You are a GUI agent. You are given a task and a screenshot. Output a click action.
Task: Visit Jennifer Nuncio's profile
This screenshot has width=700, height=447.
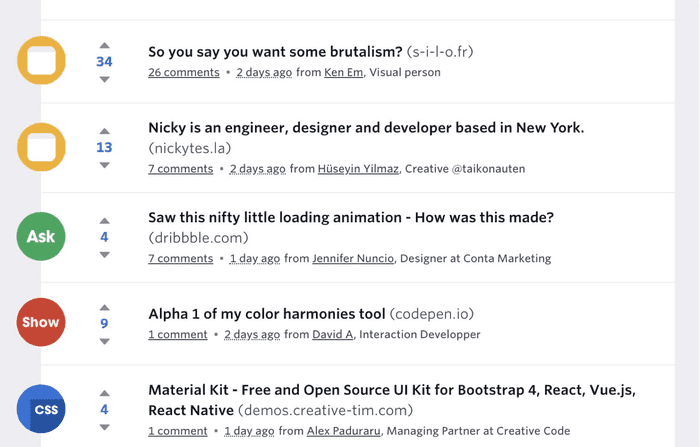(353, 258)
